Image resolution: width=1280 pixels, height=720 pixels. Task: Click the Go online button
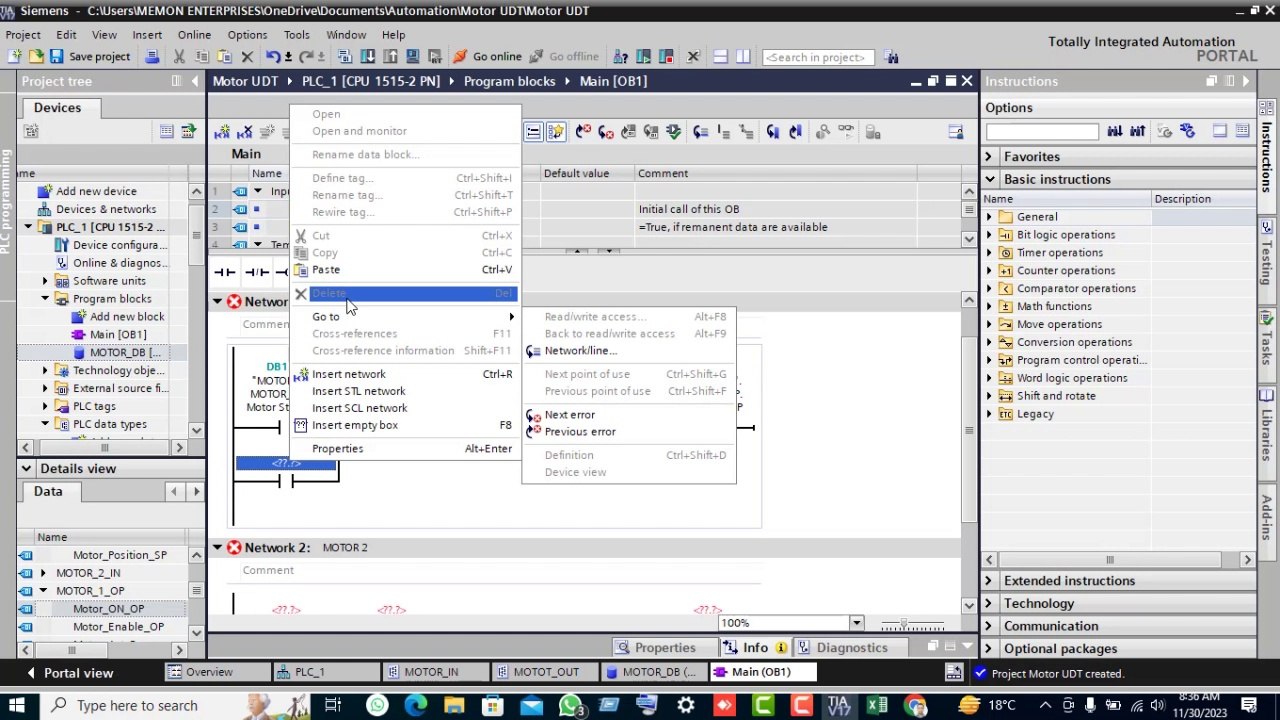[487, 57]
